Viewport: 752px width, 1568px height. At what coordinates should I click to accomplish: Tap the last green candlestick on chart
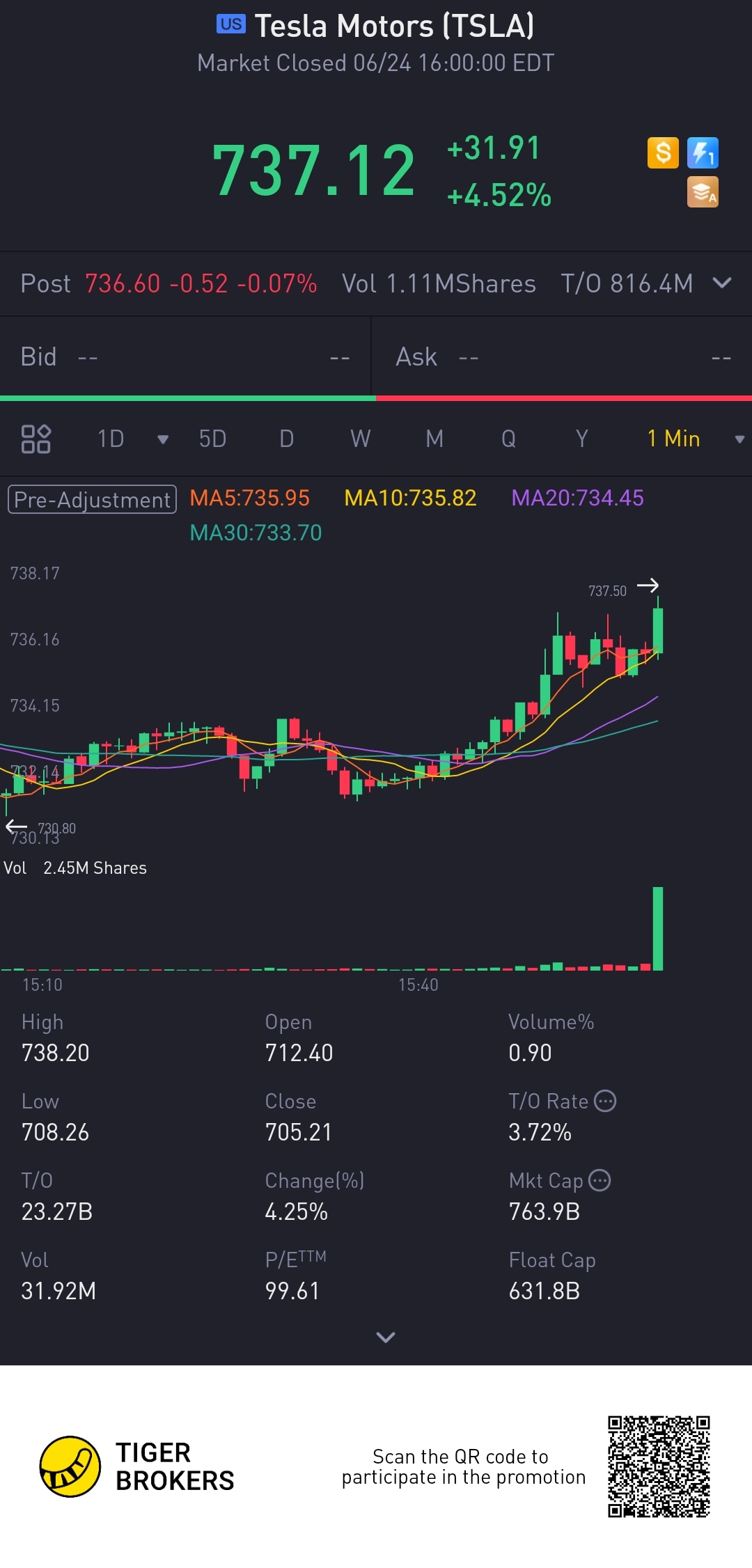coord(658,629)
